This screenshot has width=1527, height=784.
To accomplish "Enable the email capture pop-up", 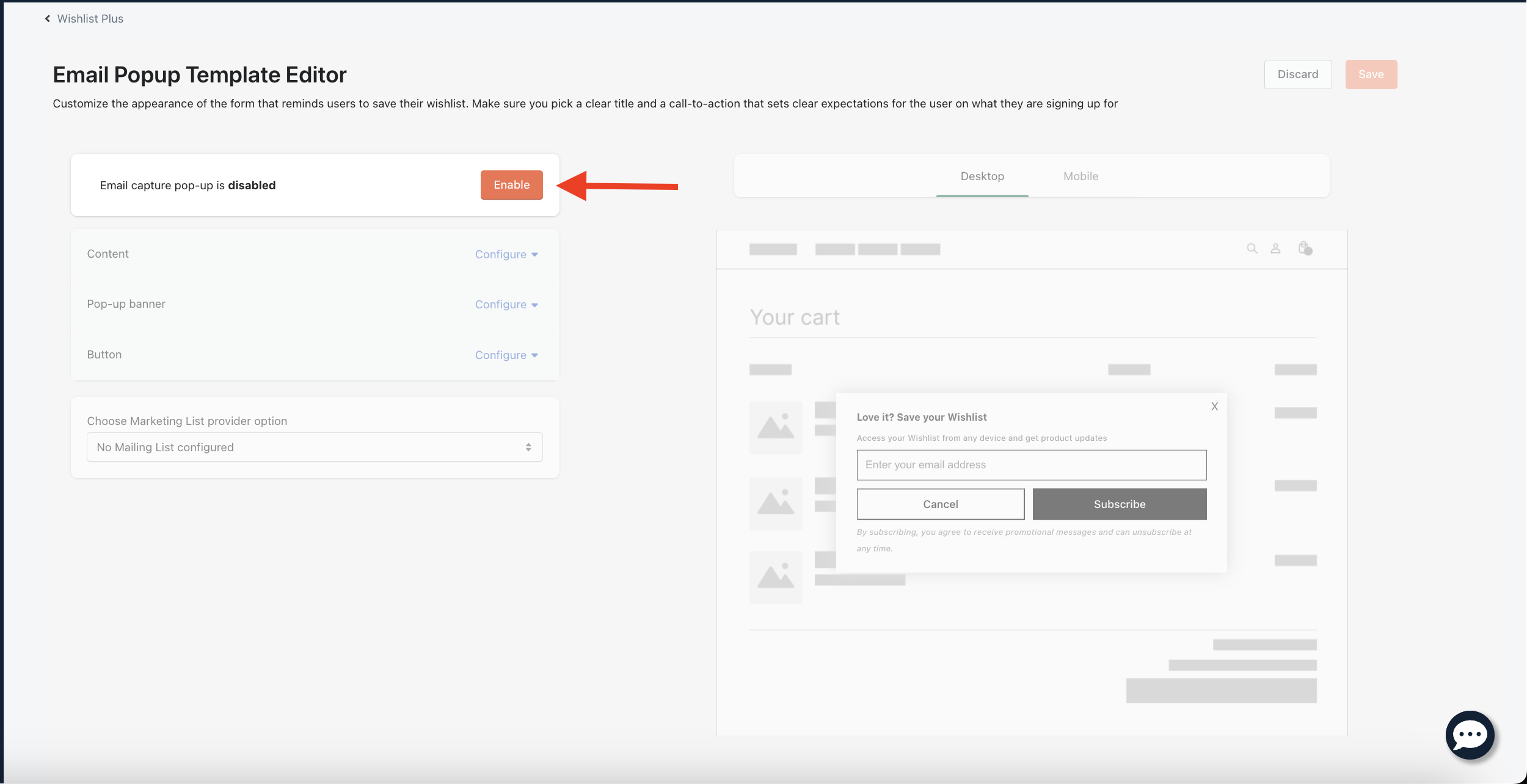I will (511, 185).
